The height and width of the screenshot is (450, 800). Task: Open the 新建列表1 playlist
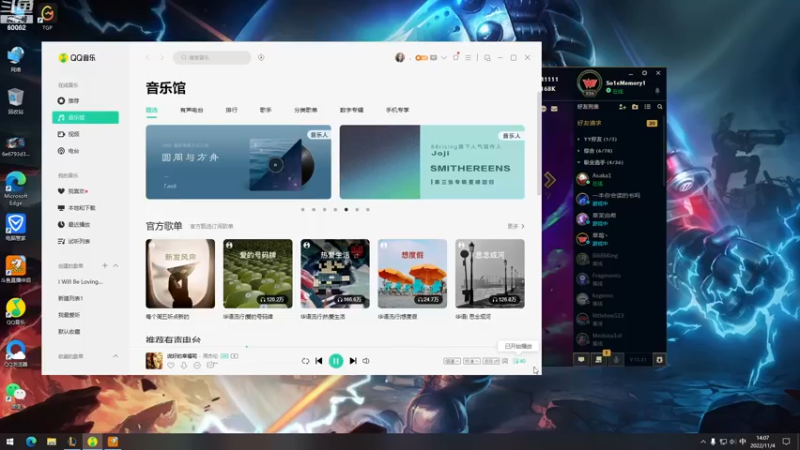point(70,298)
